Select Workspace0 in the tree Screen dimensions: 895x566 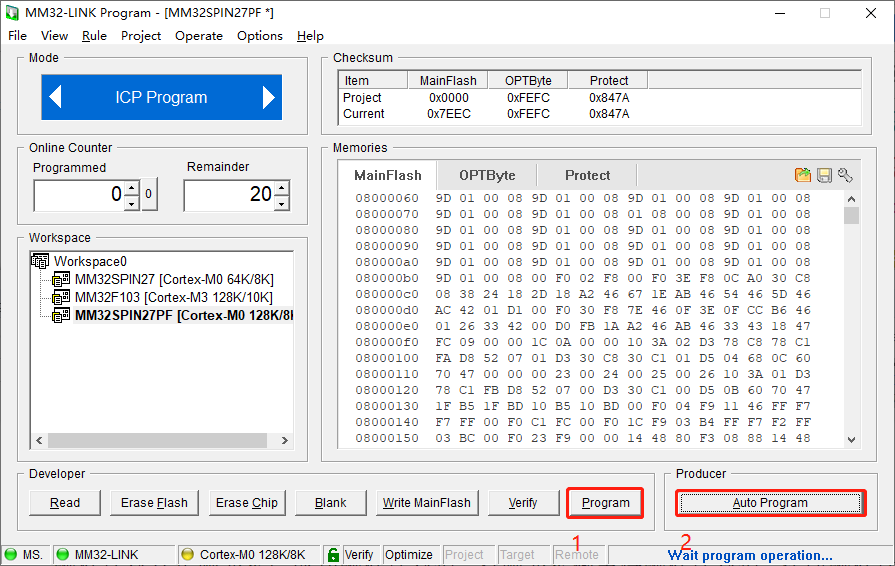(90, 261)
